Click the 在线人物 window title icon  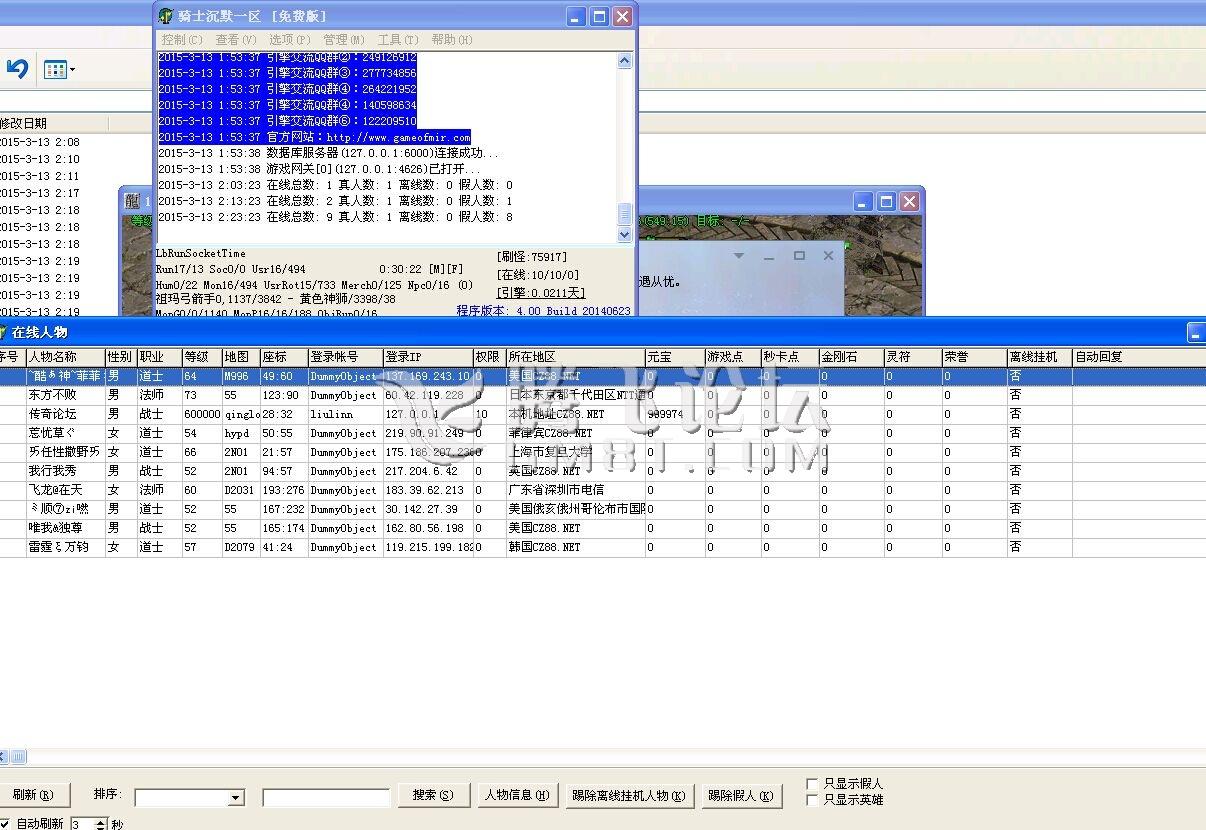(3, 332)
